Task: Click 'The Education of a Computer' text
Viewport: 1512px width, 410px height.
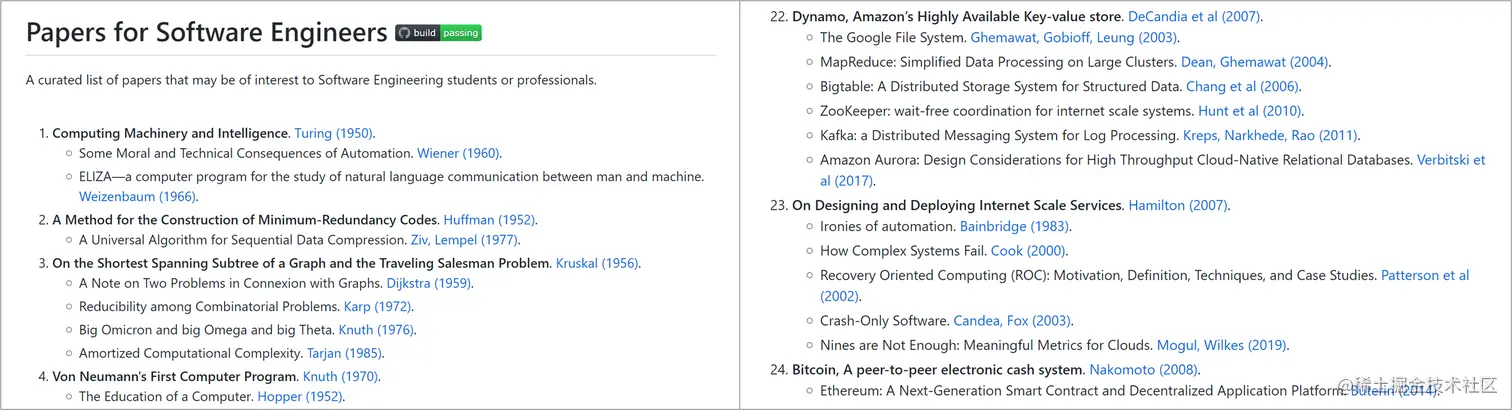Action: point(165,396)
